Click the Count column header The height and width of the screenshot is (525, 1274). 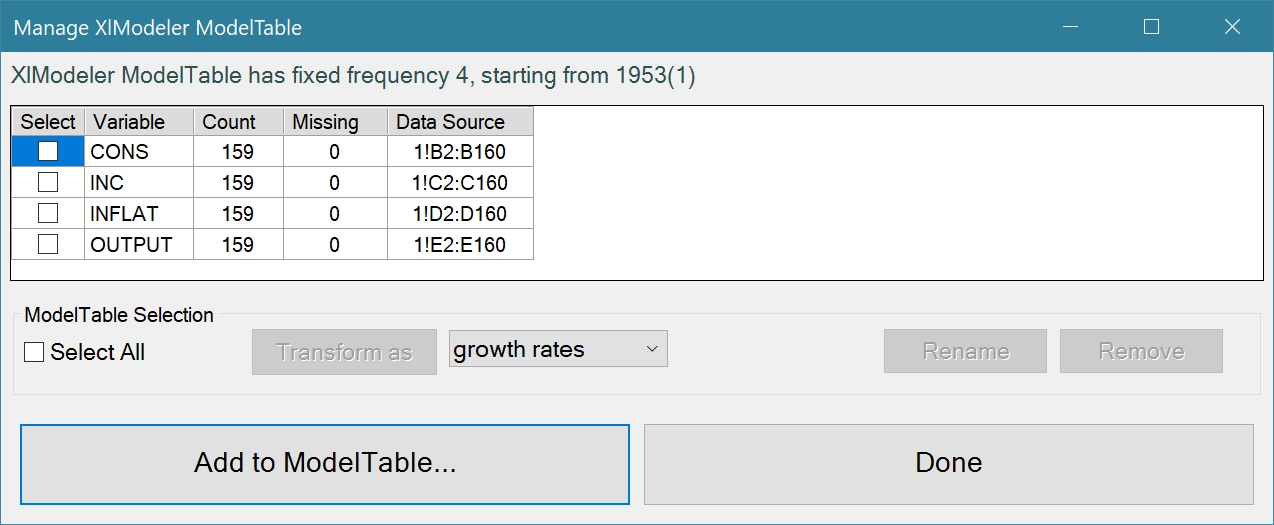coord(239,122)
